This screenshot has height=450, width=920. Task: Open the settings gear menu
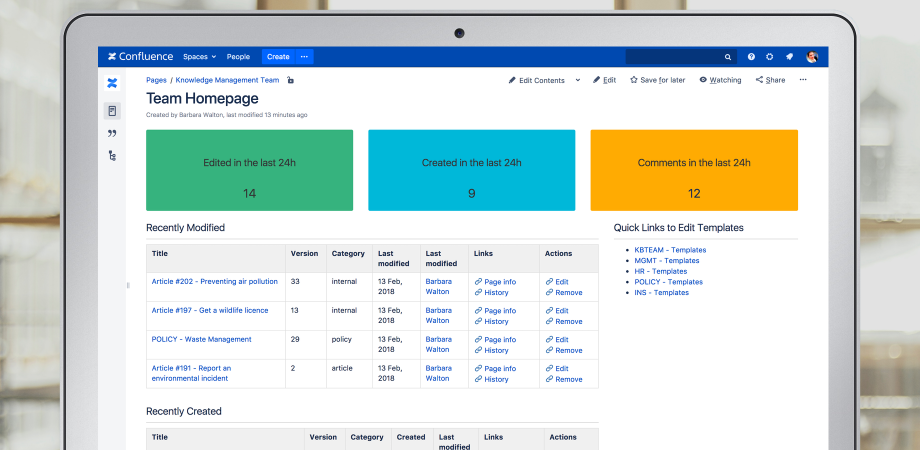[x=770, y=57]
